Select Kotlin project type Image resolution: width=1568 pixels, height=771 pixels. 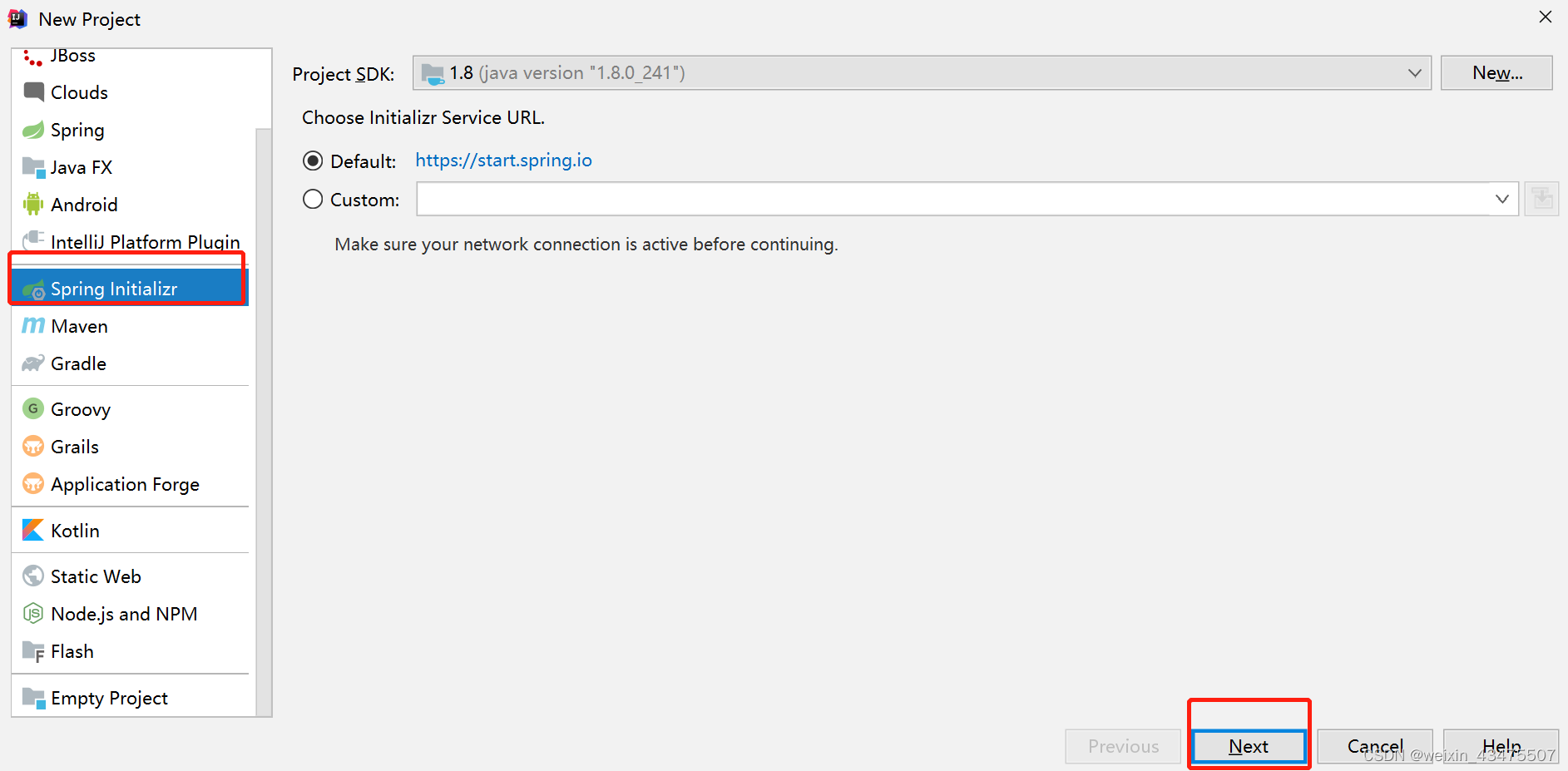pyautogui.click(x=130, y=531)
